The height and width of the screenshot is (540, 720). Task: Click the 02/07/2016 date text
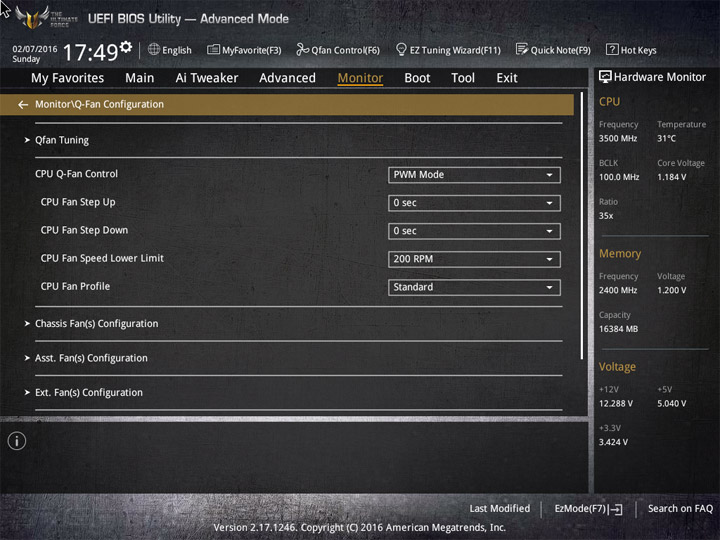point(35,49)
